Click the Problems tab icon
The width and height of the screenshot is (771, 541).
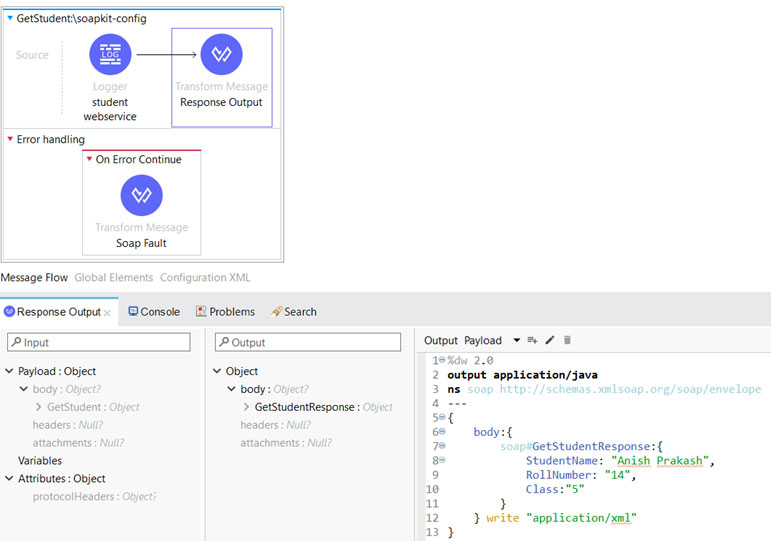click(201, 311)
